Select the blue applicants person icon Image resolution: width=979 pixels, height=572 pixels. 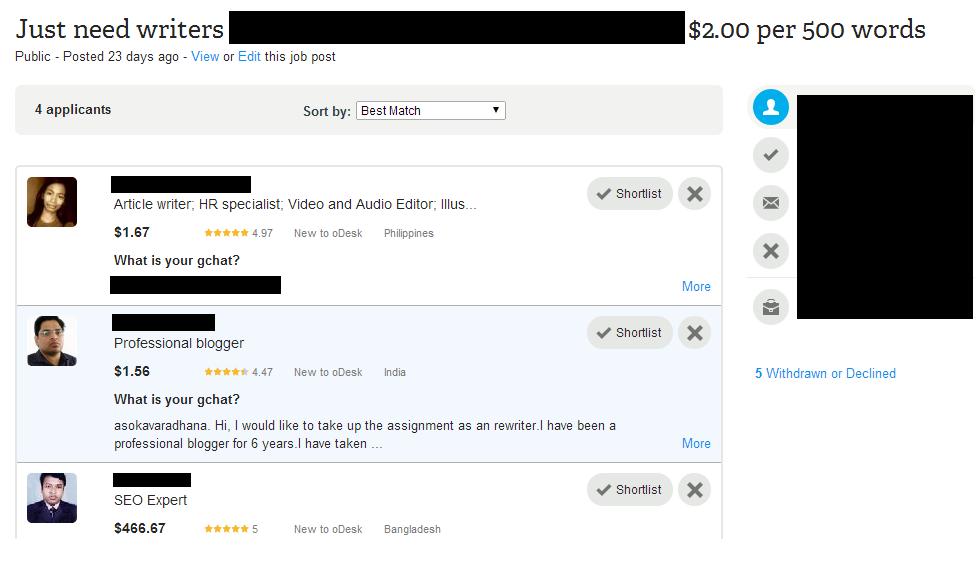770,107
